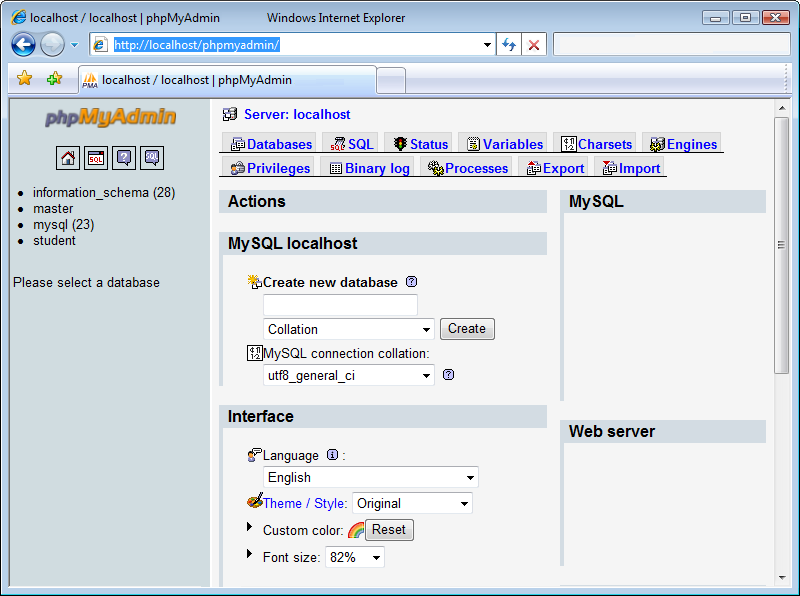Open the Import tab

[x=631, y=168]
